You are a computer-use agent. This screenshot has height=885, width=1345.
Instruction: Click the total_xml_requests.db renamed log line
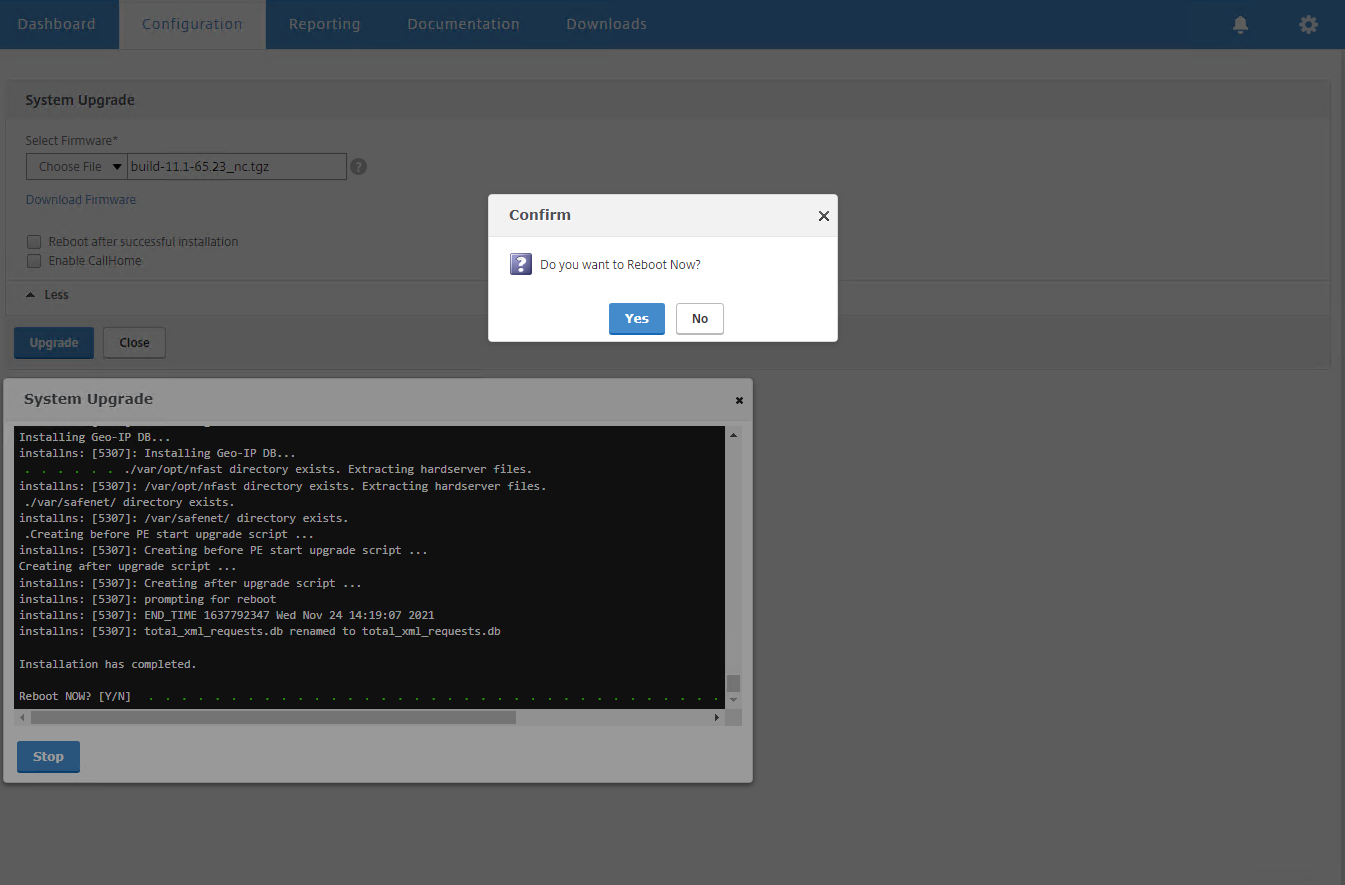pos(260,631)
